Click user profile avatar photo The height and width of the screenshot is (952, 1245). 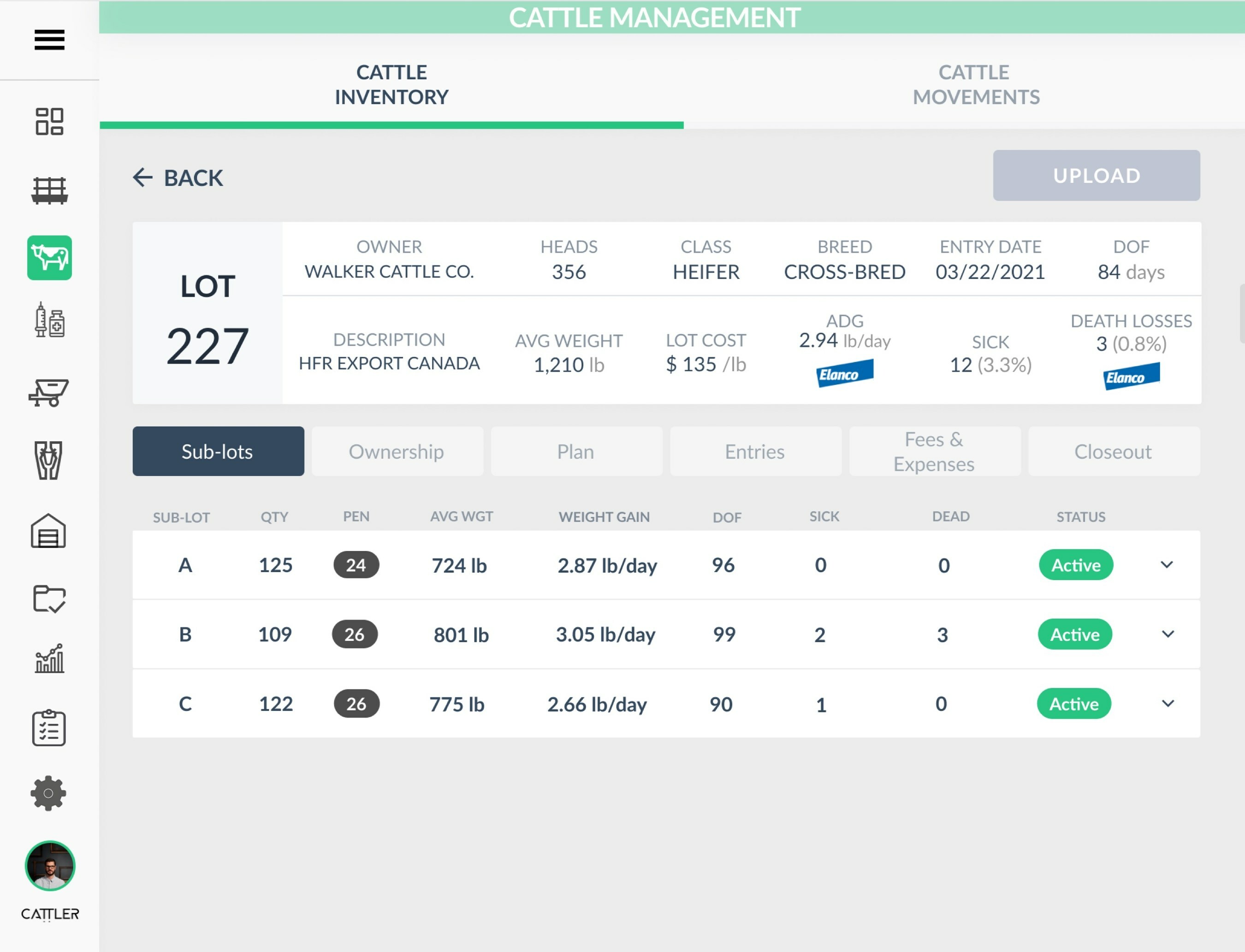click(50, 866)
